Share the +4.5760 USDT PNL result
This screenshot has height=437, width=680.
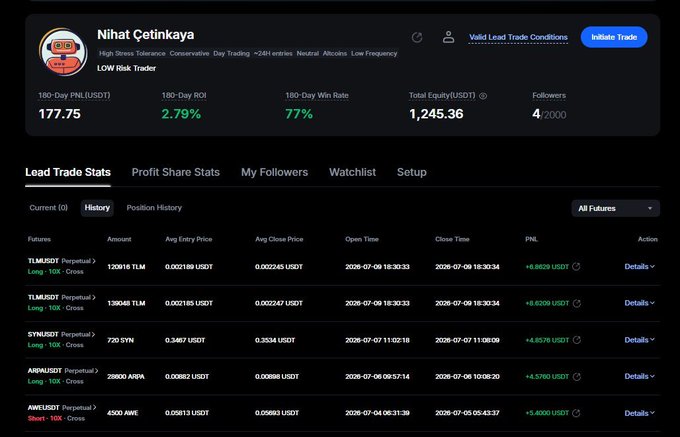(x=576, y=377)
